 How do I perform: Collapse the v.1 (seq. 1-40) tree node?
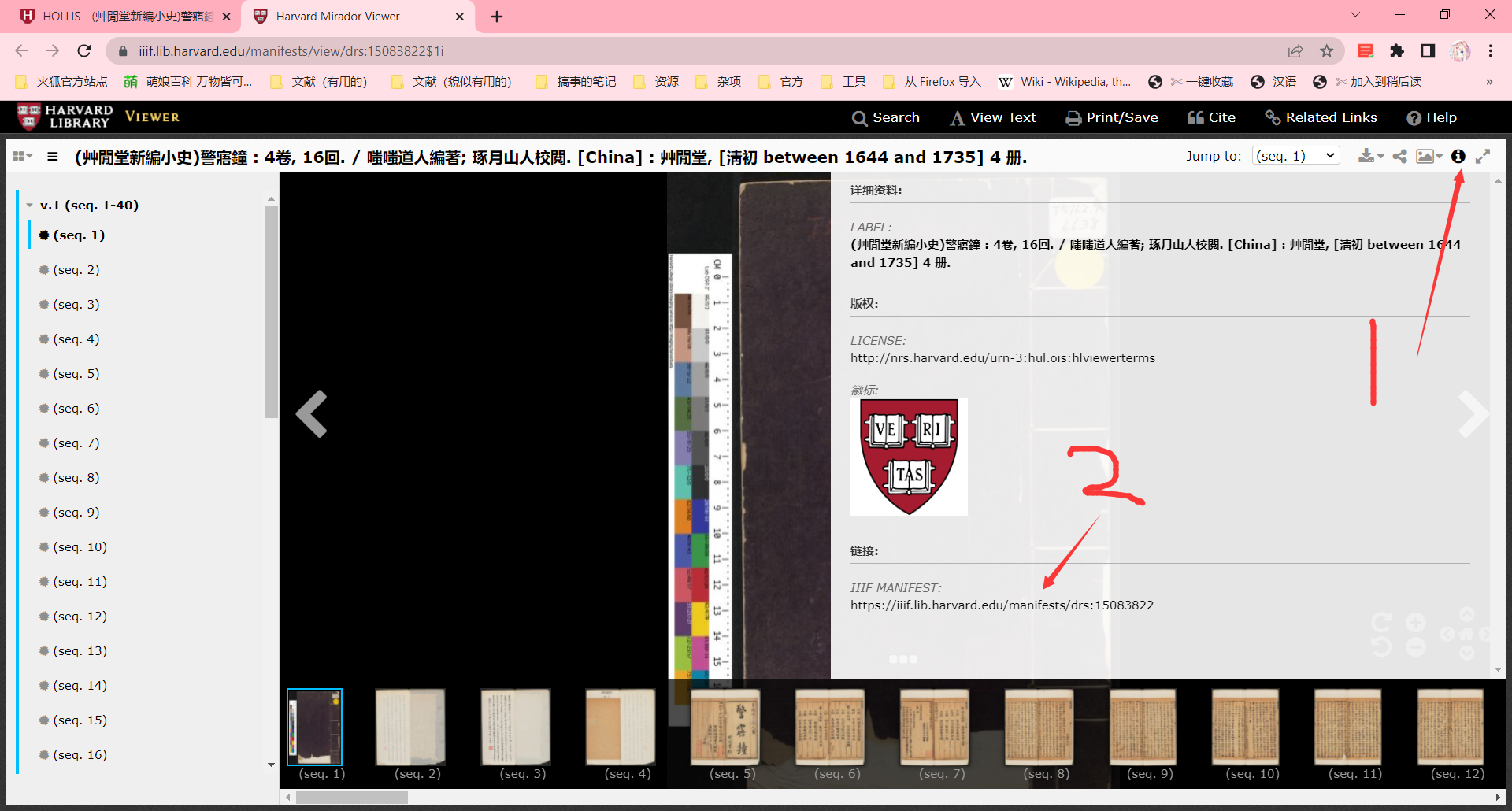30,206
